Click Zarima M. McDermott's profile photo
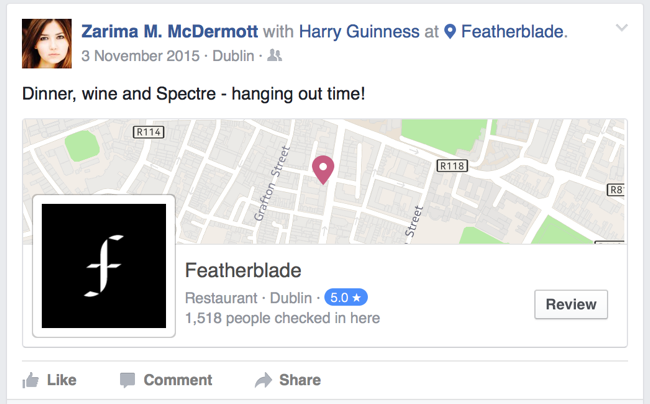The width and height of the screenshot is (650, 404). coord(47,44)
